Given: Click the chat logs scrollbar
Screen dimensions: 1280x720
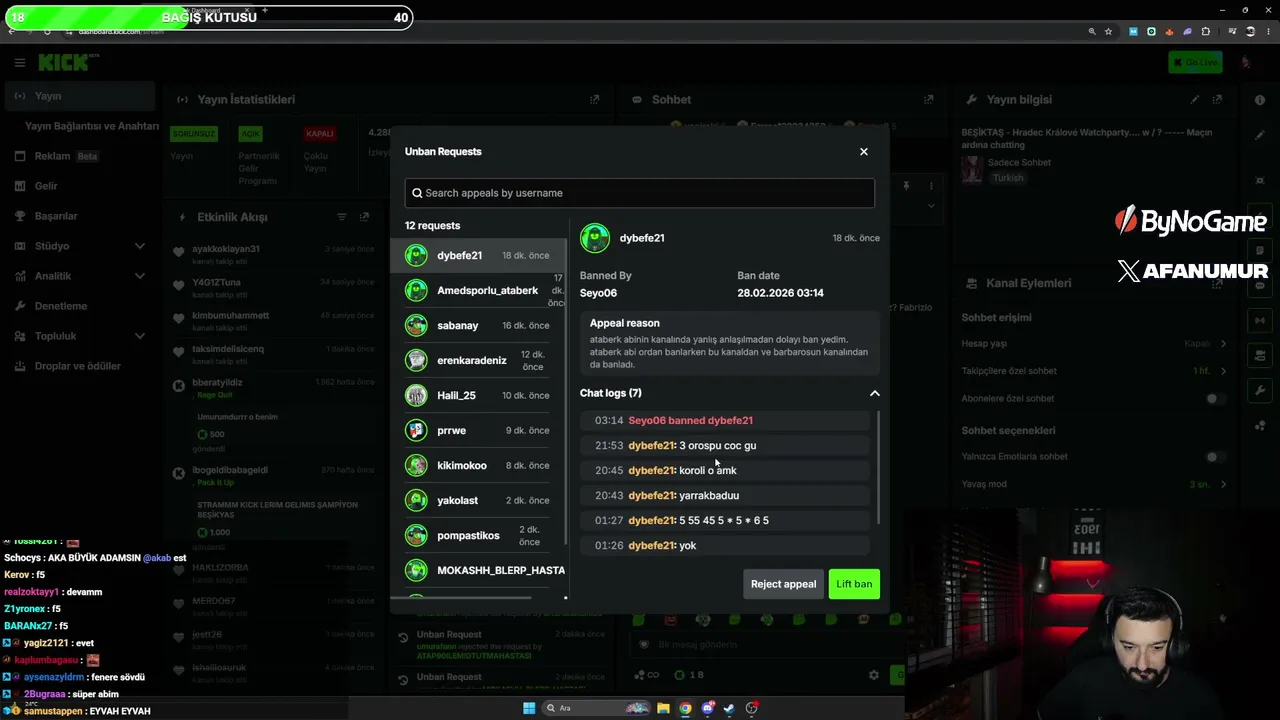Looking at the screenshot, I should pyautogui.click(x=878, y=465).
